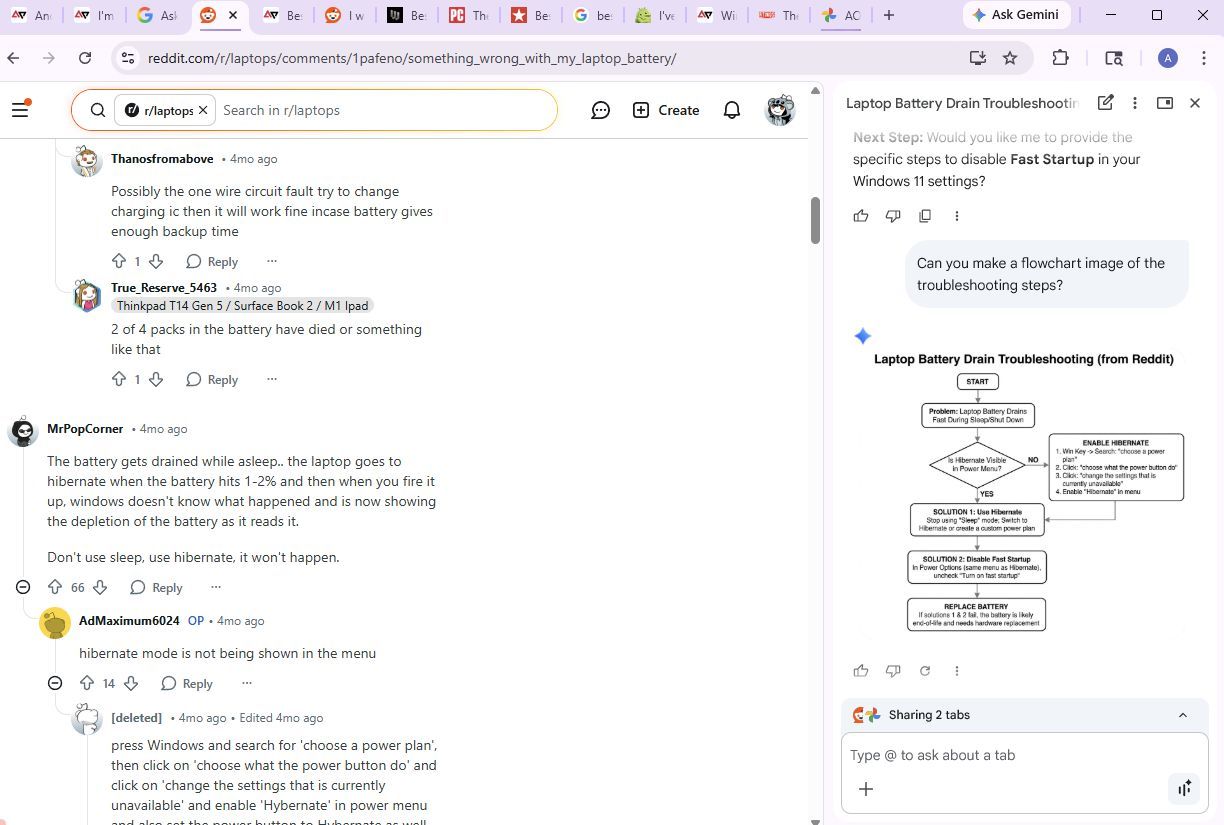View site information icon in address bar
1224x825 pixels.
pyautogui.click(x=127, y=58)
